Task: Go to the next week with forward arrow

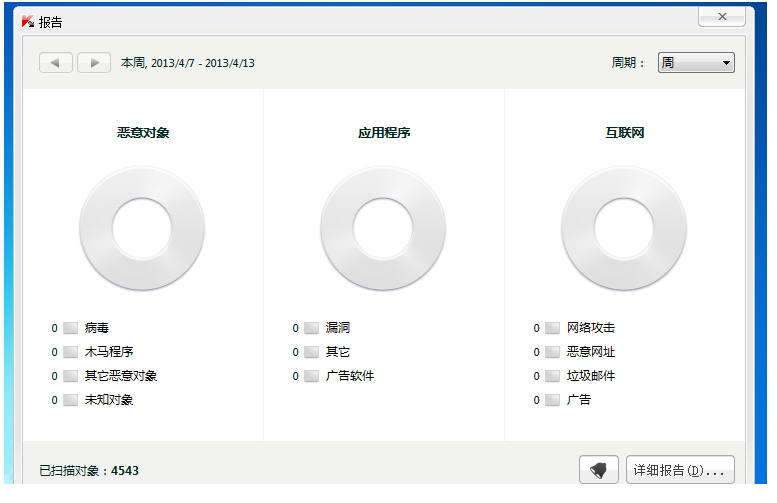Action: (x=94, y=63)
